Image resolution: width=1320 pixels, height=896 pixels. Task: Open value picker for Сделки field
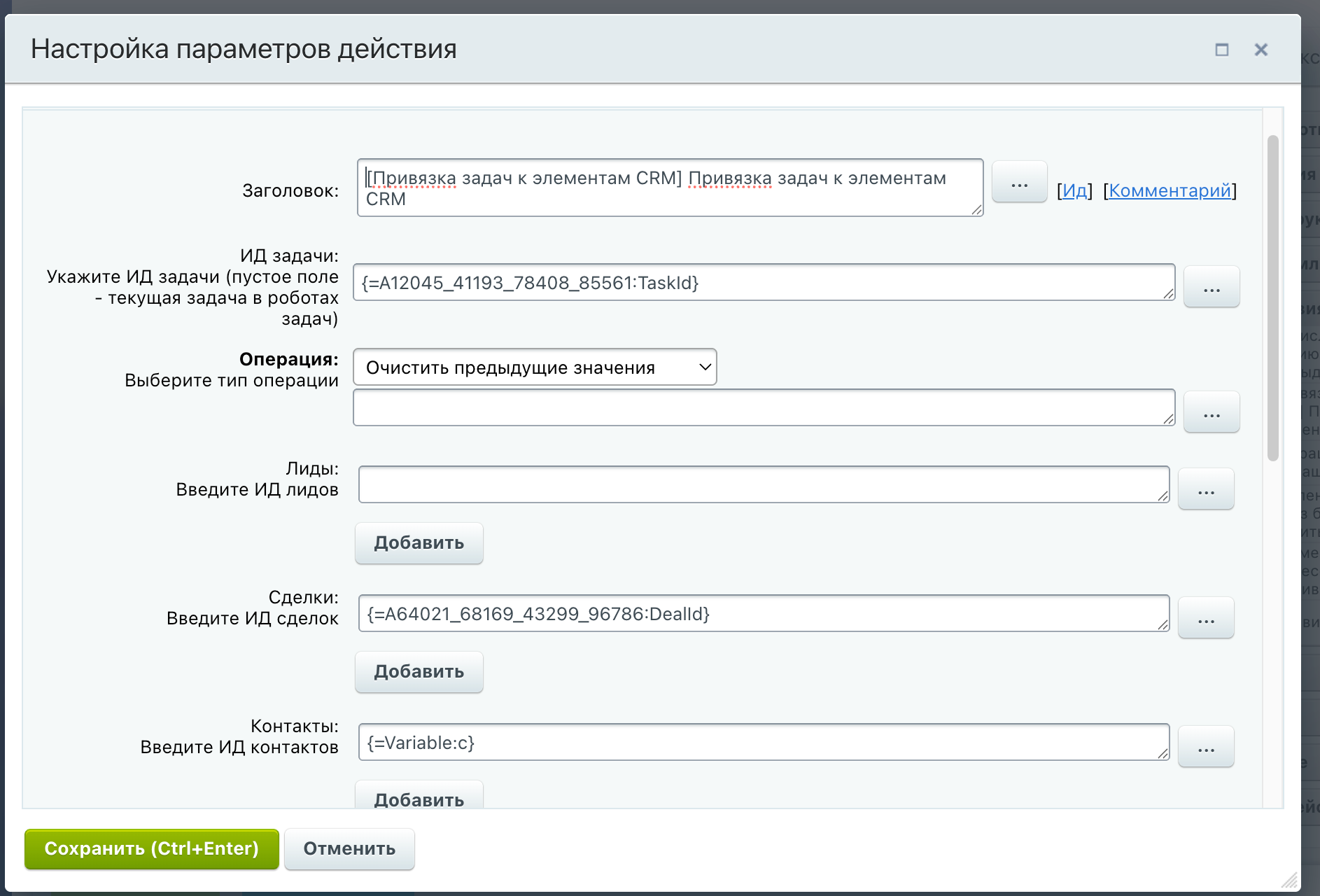[1205, 618]
